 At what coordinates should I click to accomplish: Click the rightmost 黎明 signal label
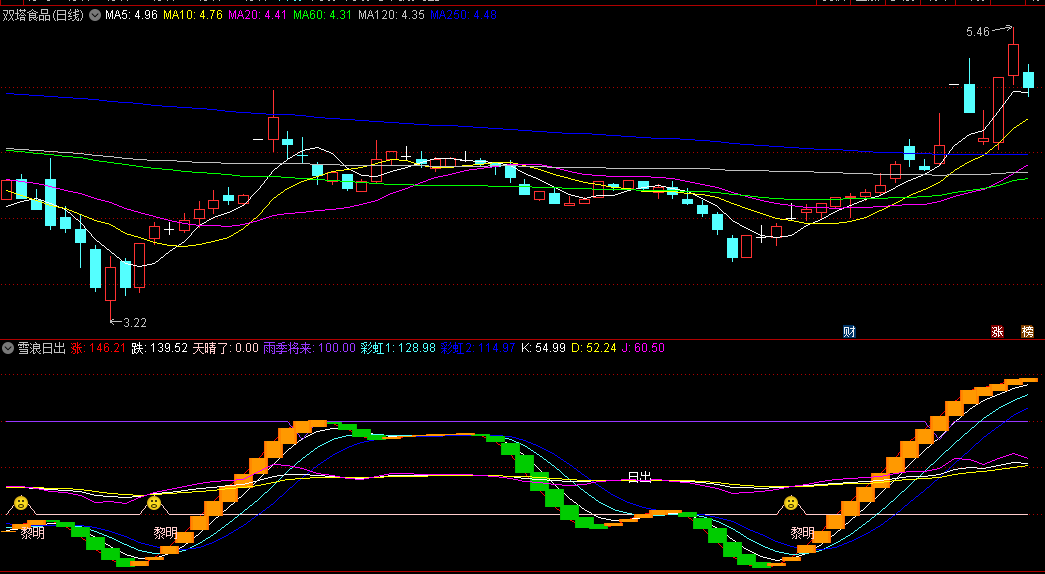tap(802, 533)
